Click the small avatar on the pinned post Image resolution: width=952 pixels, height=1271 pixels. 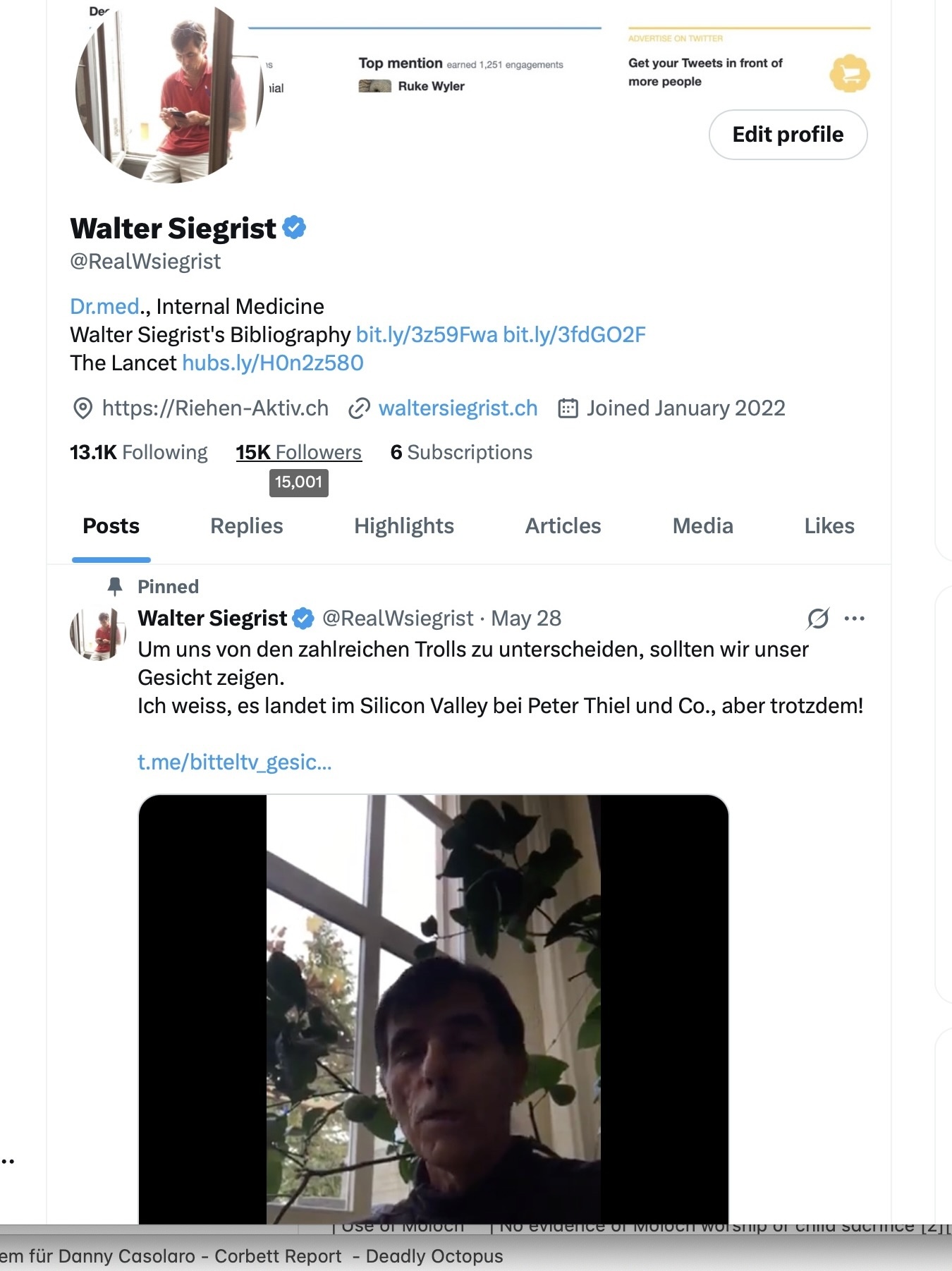(x=98, y=633)
